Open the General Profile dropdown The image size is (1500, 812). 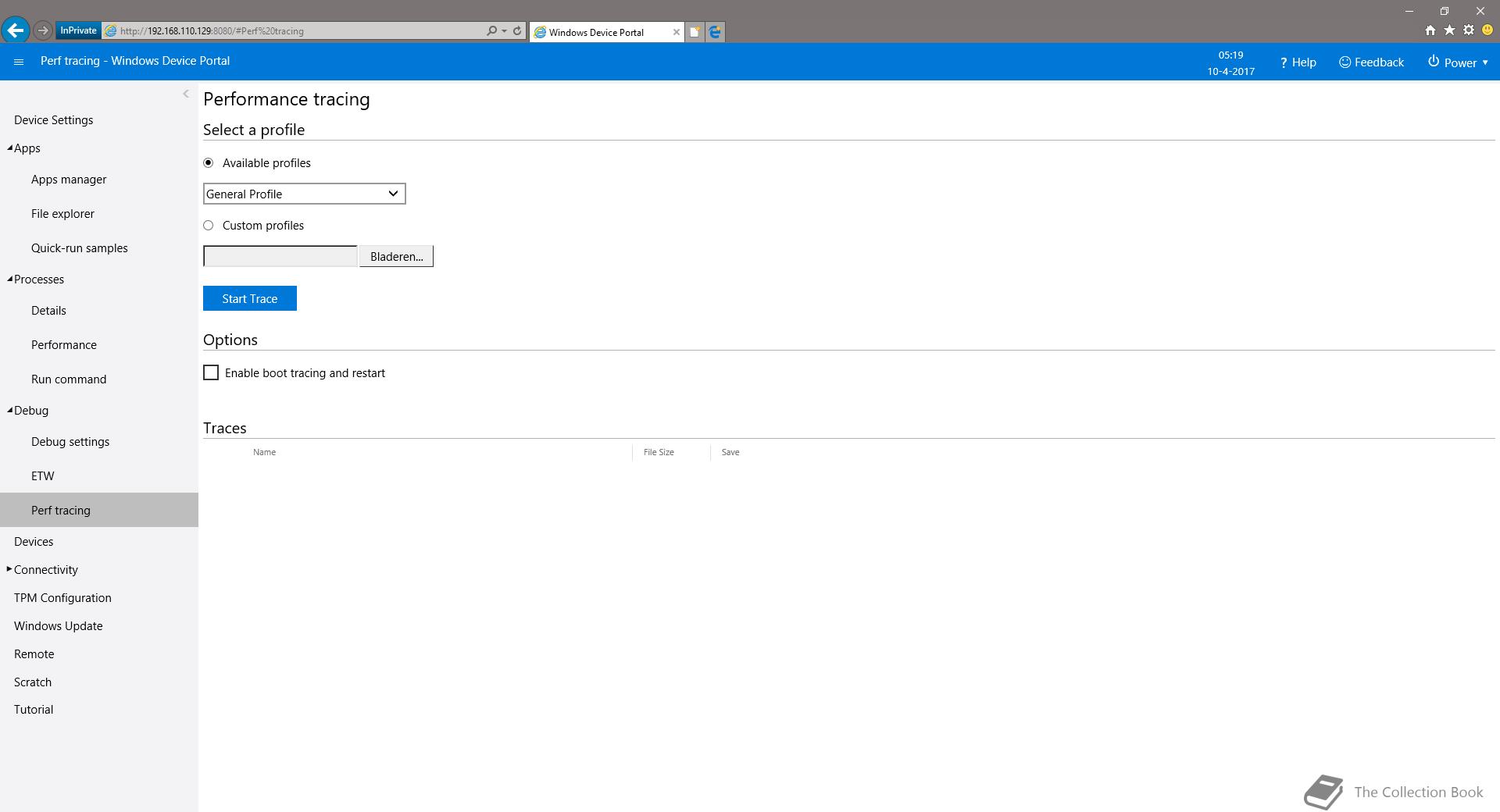pyautogui.click(x=305, y=194)
